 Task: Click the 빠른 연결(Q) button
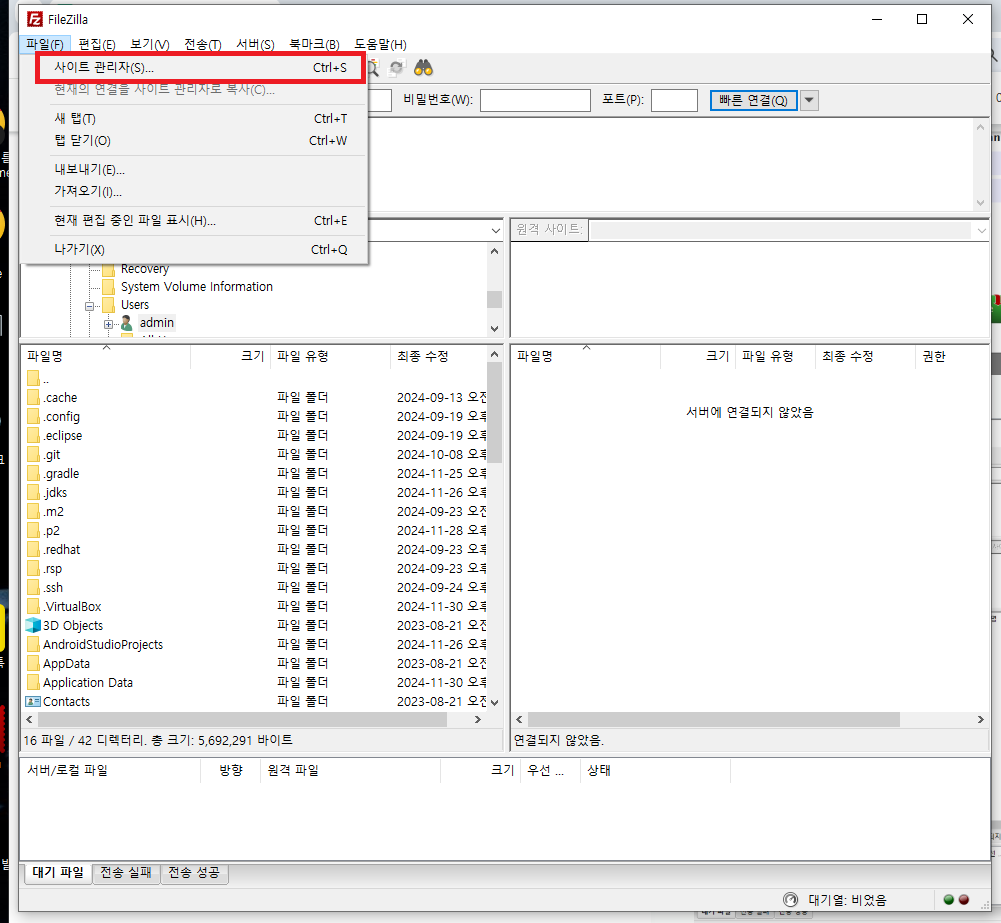point(753,100)
